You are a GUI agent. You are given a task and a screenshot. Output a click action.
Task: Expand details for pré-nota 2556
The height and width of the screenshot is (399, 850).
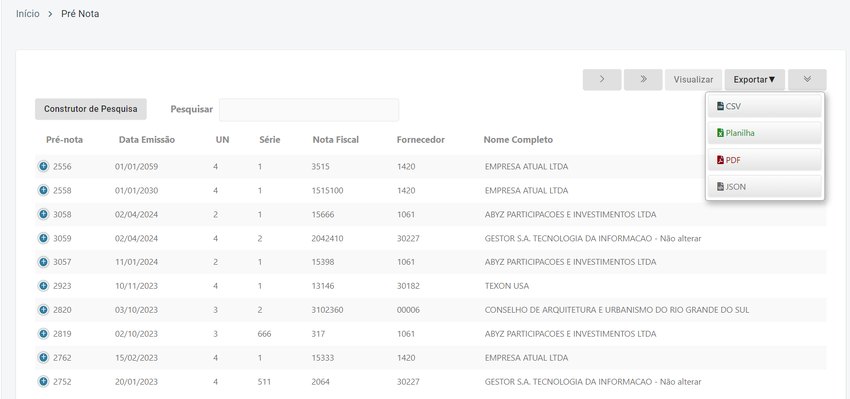click(43, 166)
